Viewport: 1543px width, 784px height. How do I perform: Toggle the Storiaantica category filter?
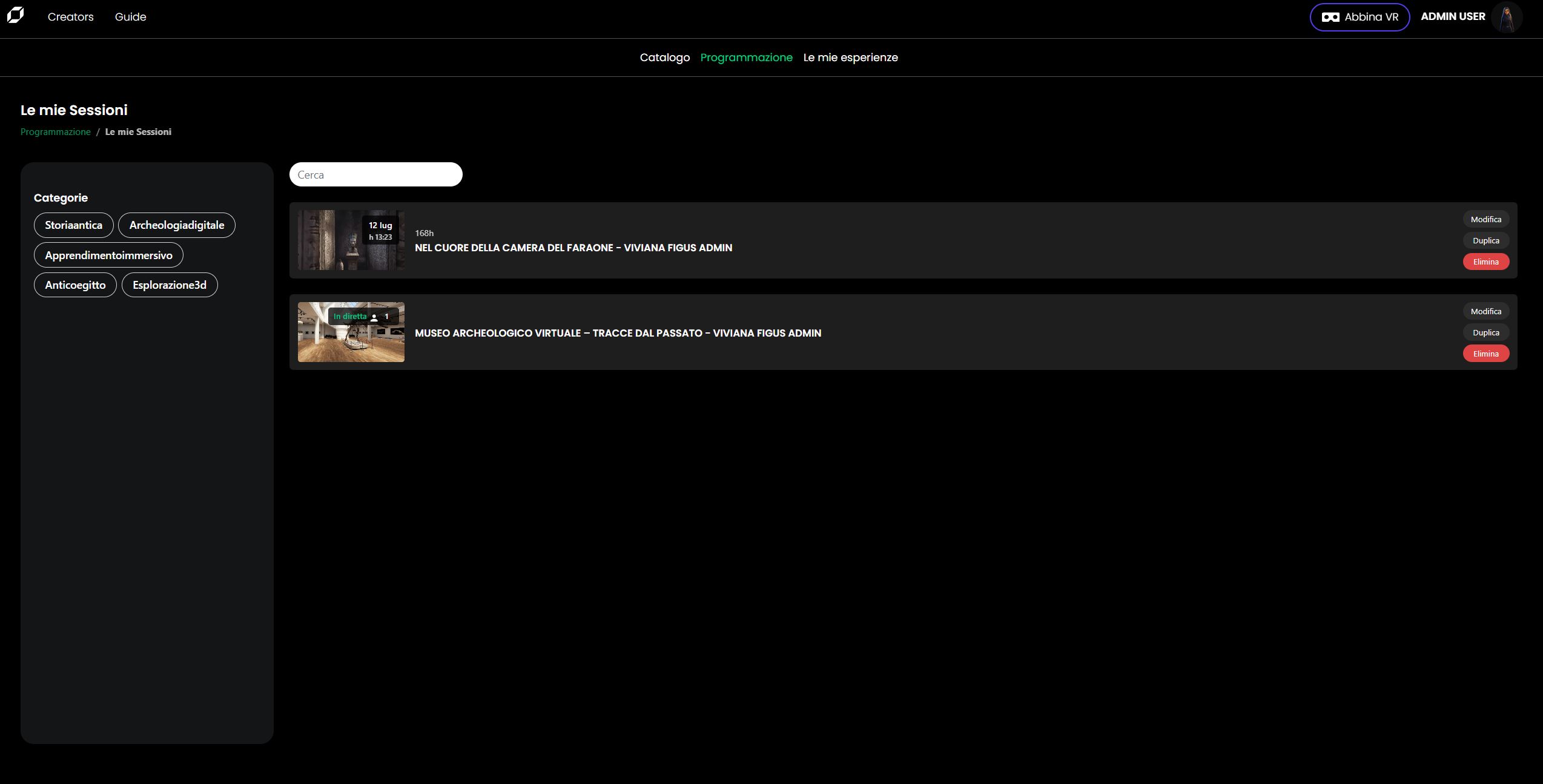[x=73, y=225]
